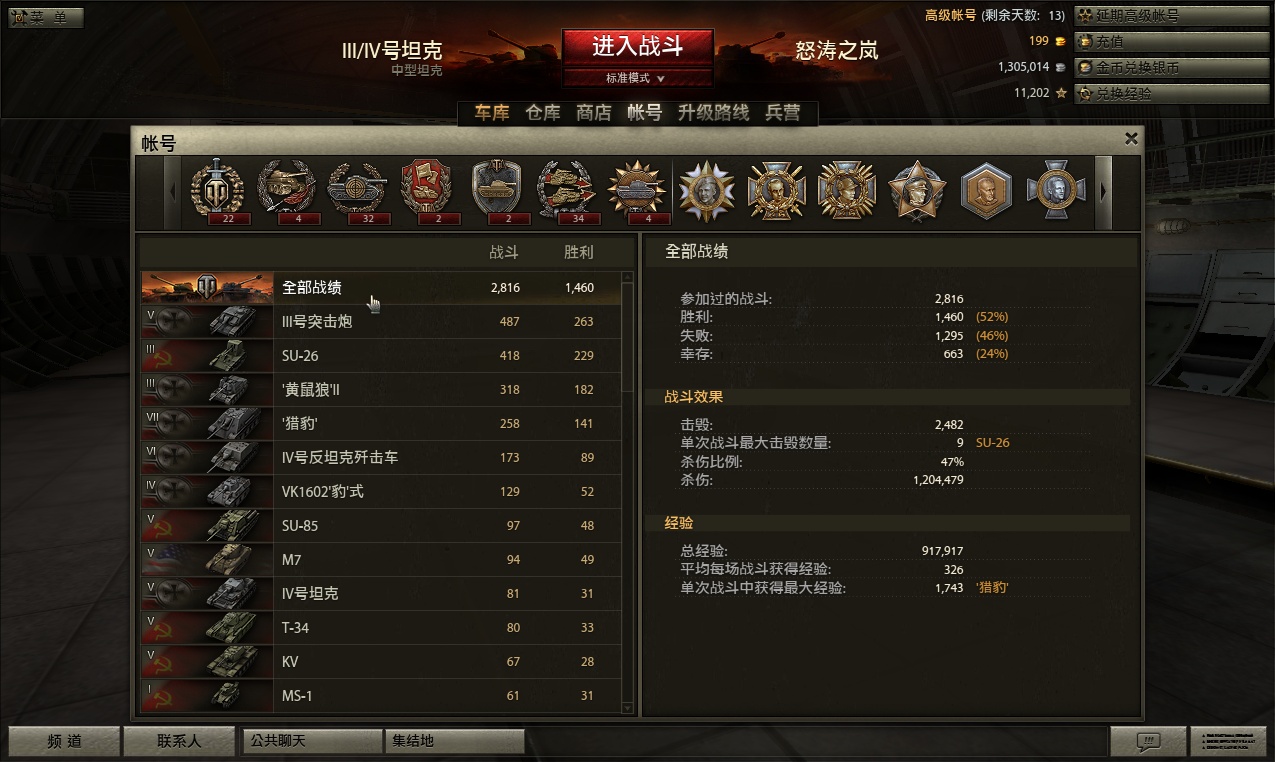This screenshot has width=1275, height=762.
Task: Select the '猎豹' tank statistics row
Action: [381, 424]
